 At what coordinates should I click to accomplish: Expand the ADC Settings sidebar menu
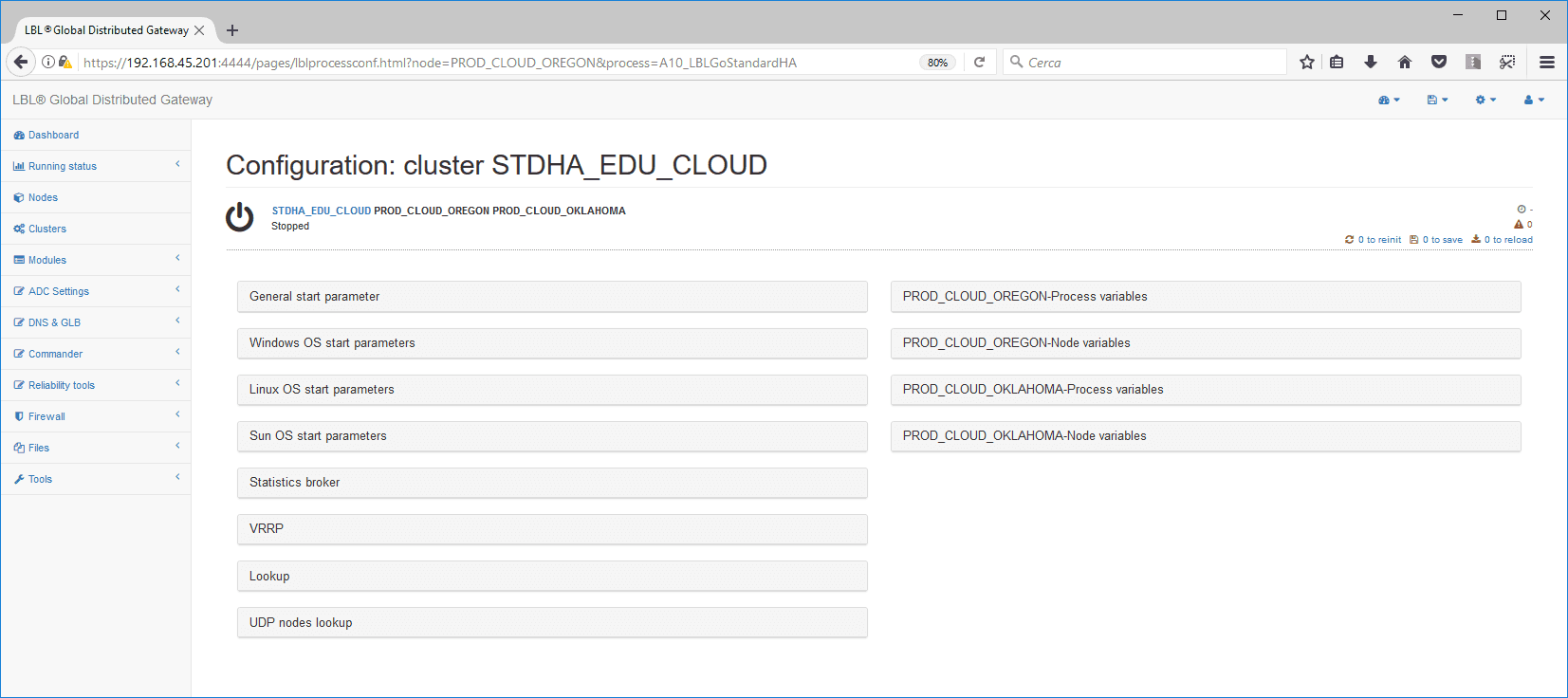coord(59,291)
